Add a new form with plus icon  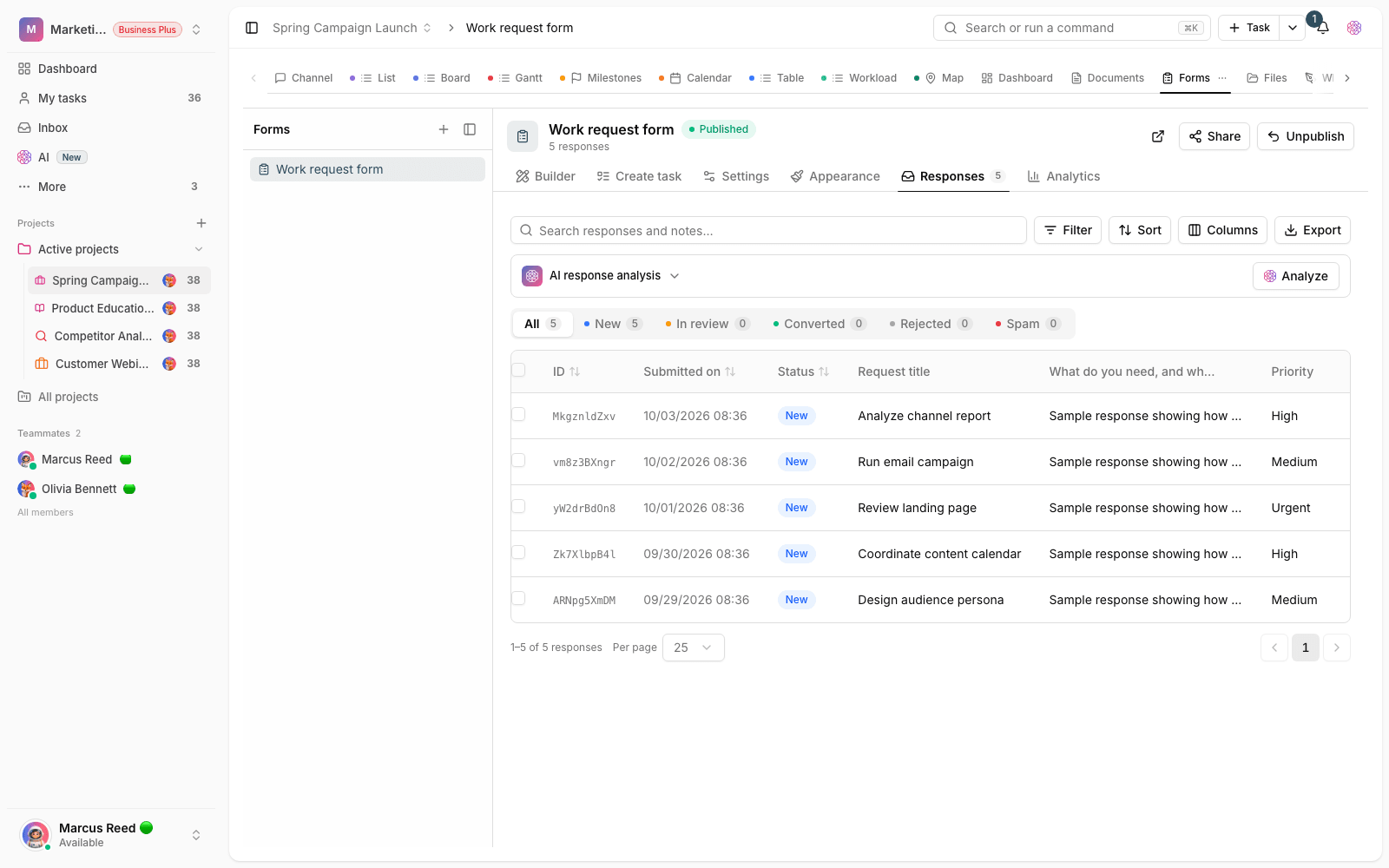pos(444,129)
